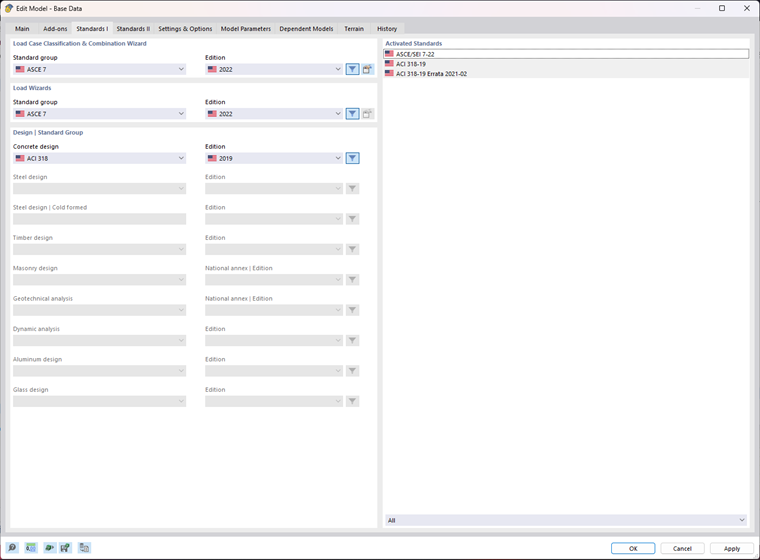Image resolution: width=760 pixels, height=560 pixels.
Task: Open the History tab
Action: [x=387, y=29]
